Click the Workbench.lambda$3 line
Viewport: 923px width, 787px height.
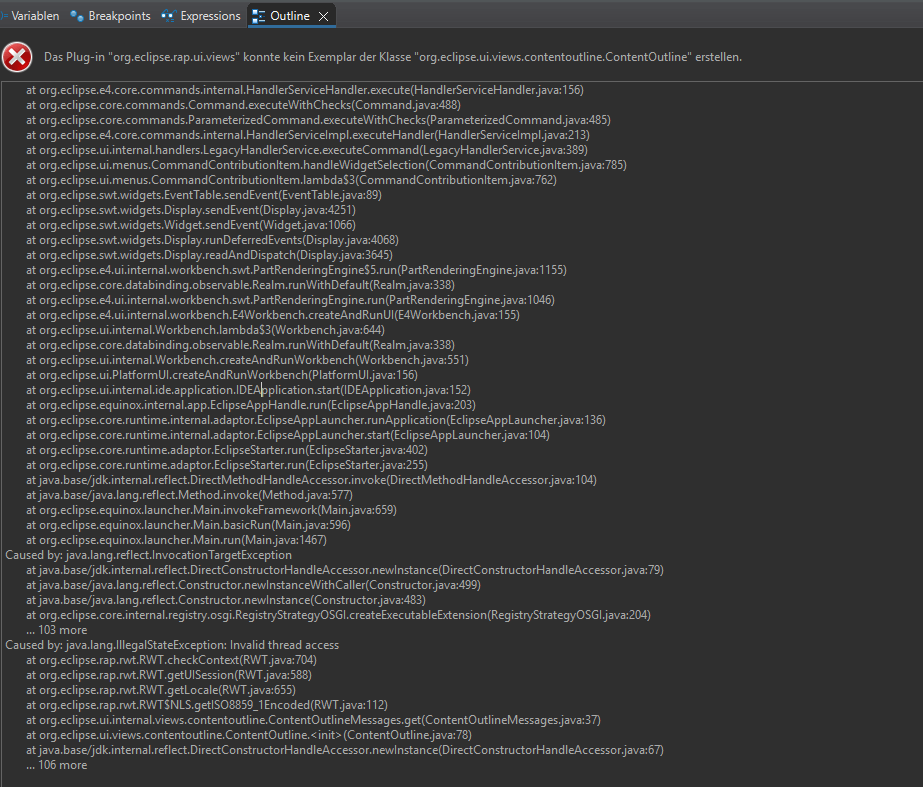205,330
